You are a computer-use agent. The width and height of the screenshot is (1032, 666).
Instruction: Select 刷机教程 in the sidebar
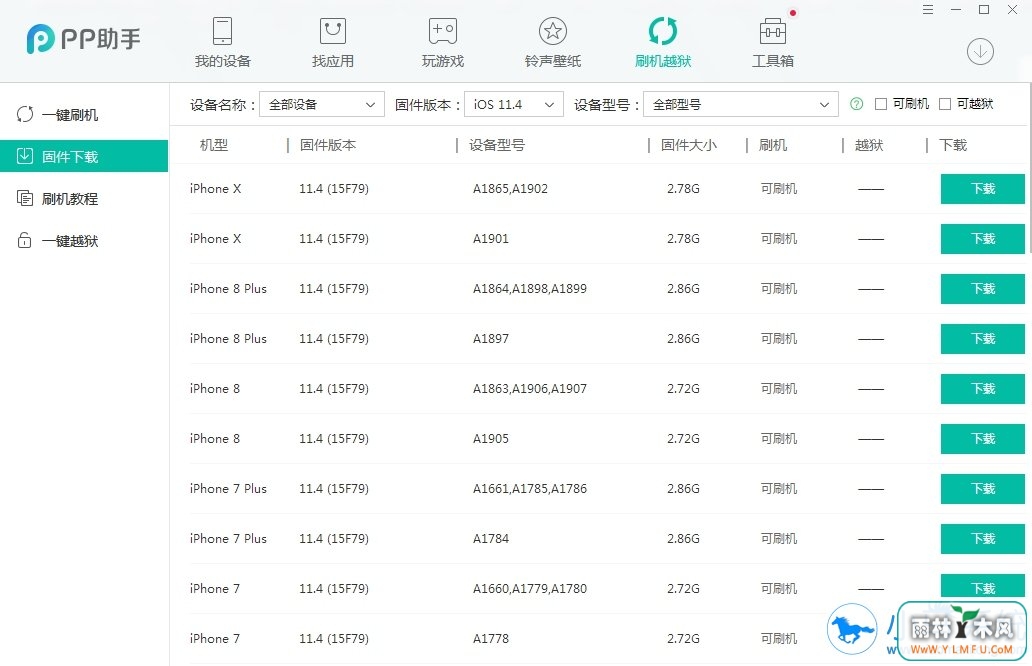click(x=84, y=198)
